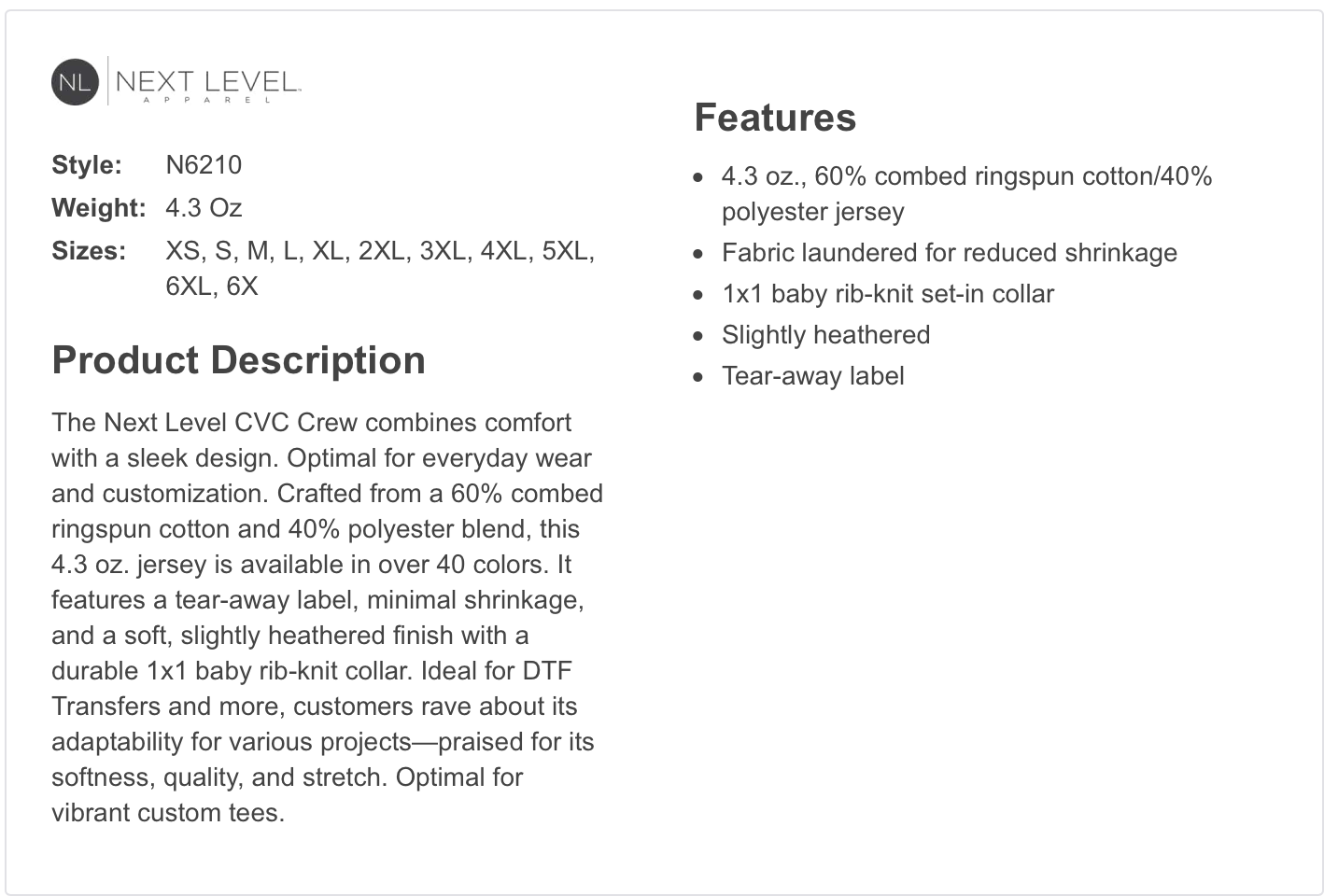1324x896 pixels.
Task: Click the Features heading
Action: click(775, 118)
